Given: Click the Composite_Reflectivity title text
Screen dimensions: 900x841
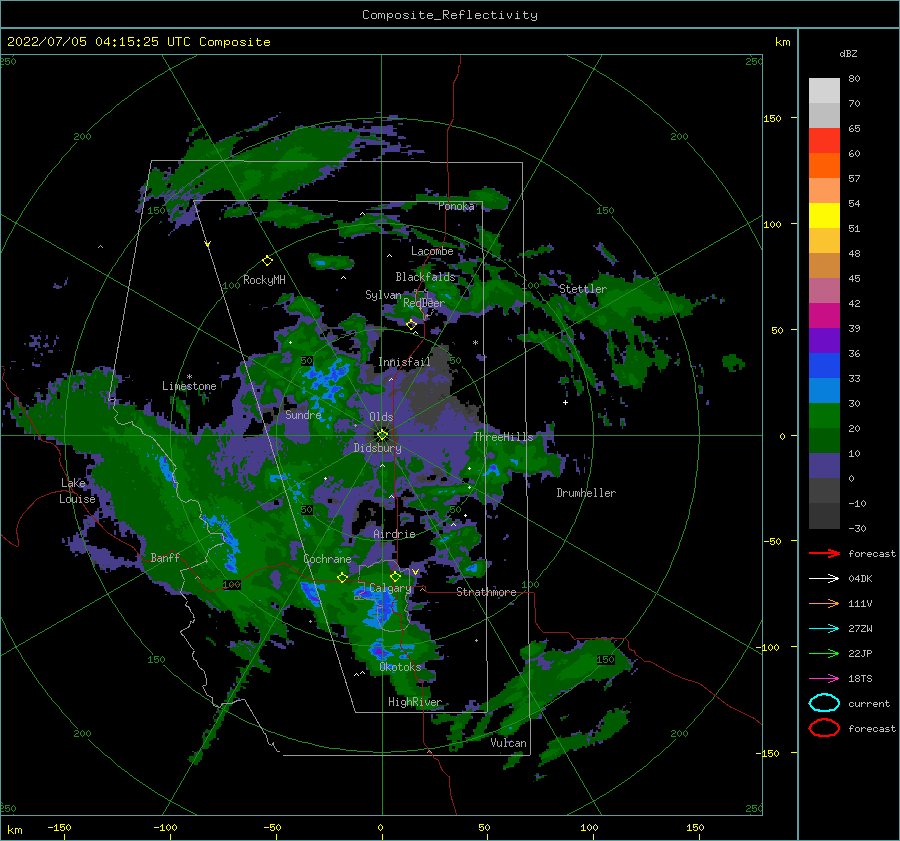Looking at the screenshot, I should (450, 15).
